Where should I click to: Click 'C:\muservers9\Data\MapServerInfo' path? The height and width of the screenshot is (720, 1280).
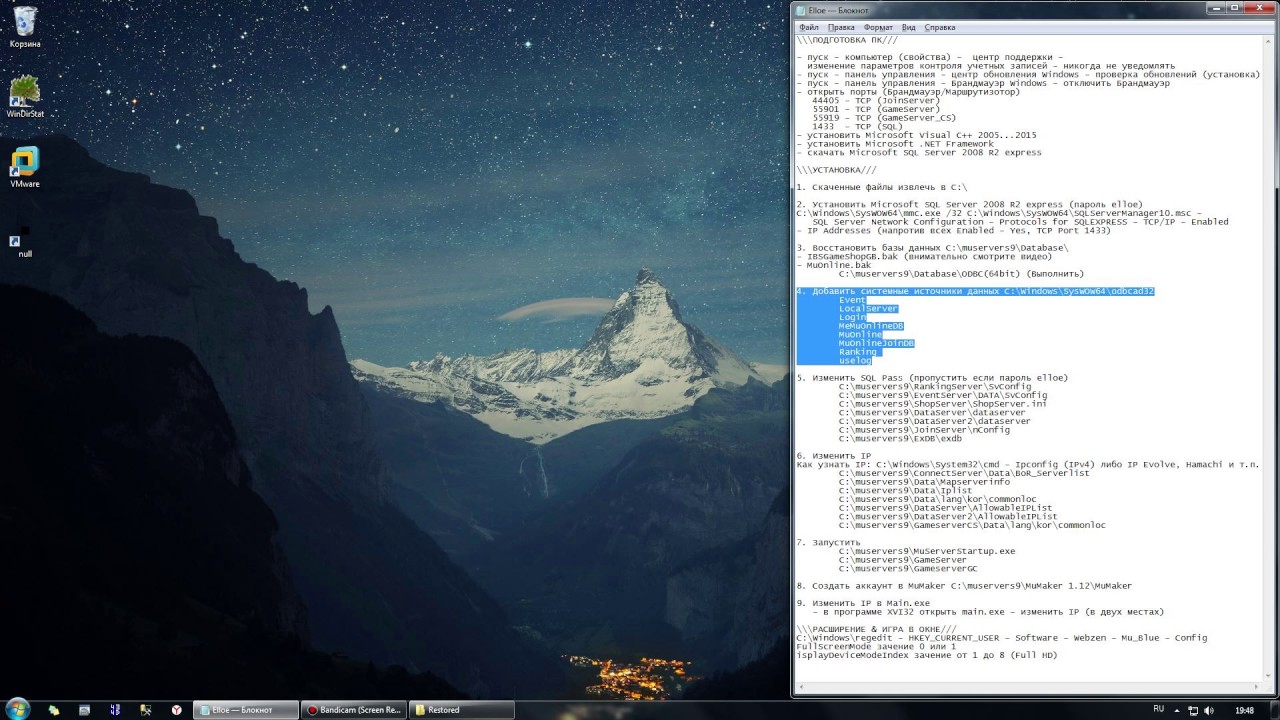click(x=924, y=482)
